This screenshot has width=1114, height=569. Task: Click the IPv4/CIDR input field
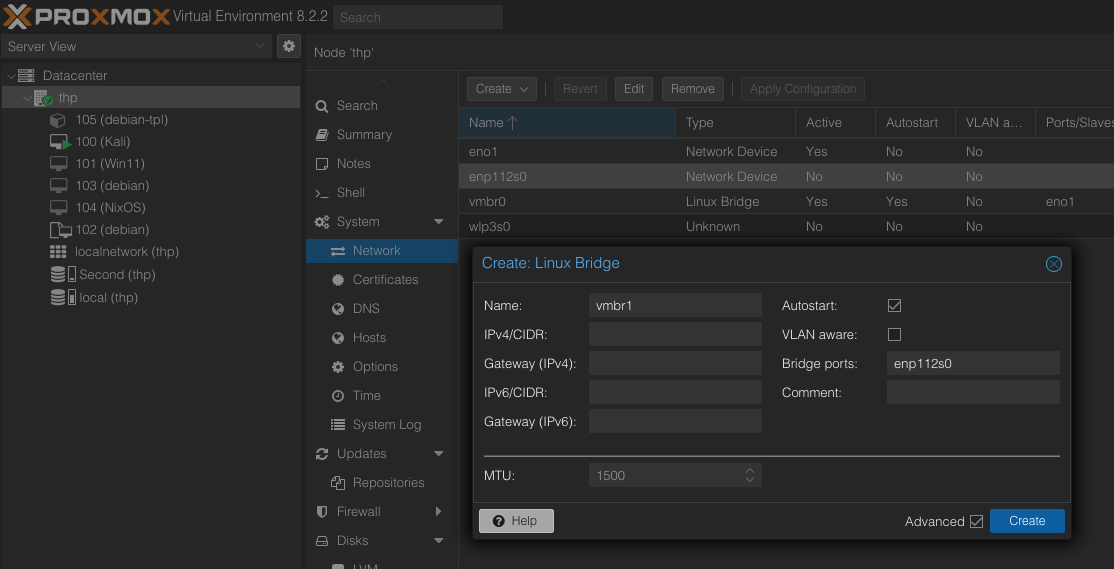(x=675, y=335)
